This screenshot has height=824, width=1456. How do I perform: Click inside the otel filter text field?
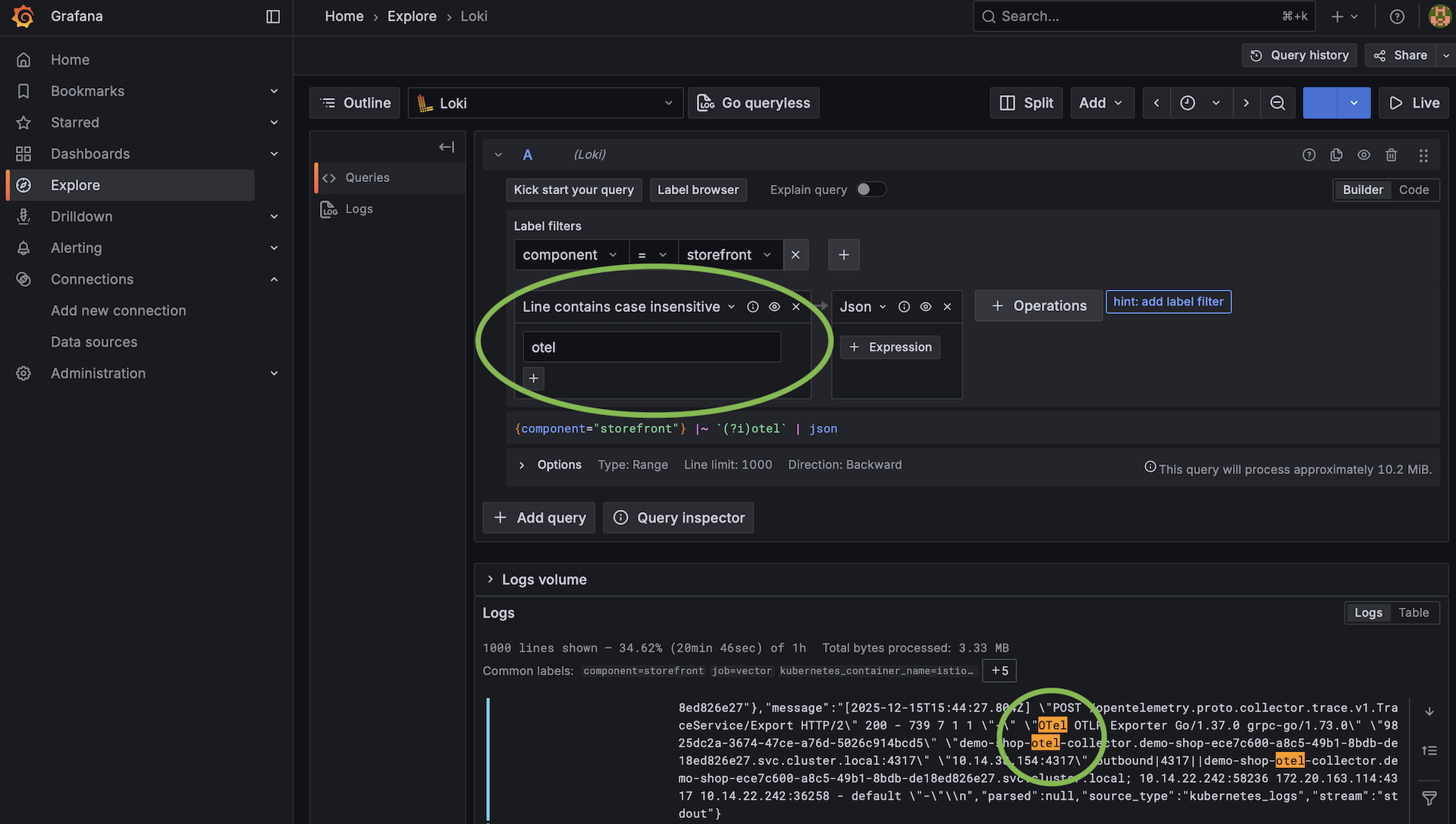(x=651, y=347)
